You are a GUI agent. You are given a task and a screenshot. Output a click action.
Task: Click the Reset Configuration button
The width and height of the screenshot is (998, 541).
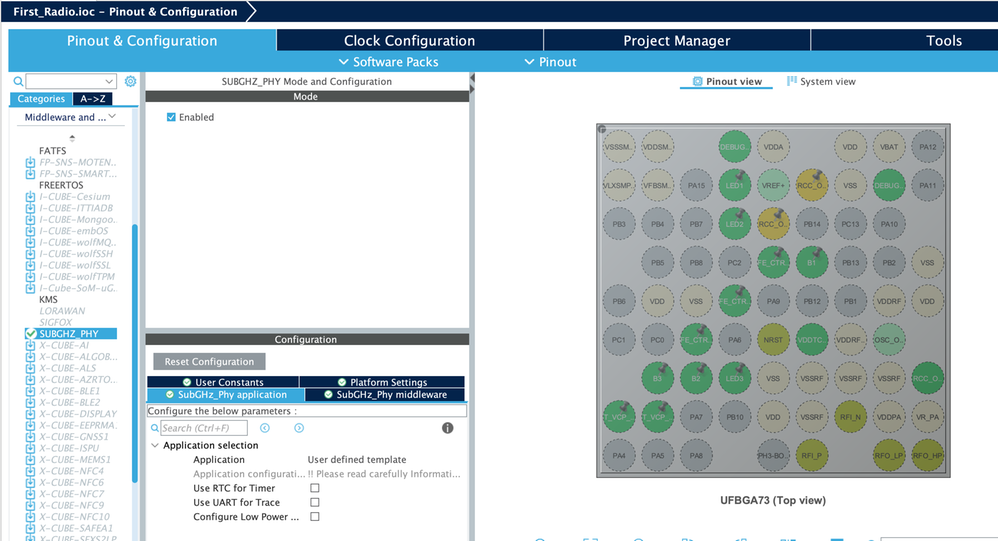tap(209, 362)
